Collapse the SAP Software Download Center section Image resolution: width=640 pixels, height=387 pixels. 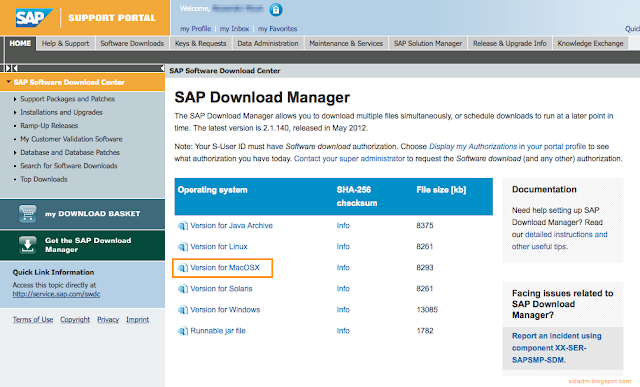click(8, 82)
